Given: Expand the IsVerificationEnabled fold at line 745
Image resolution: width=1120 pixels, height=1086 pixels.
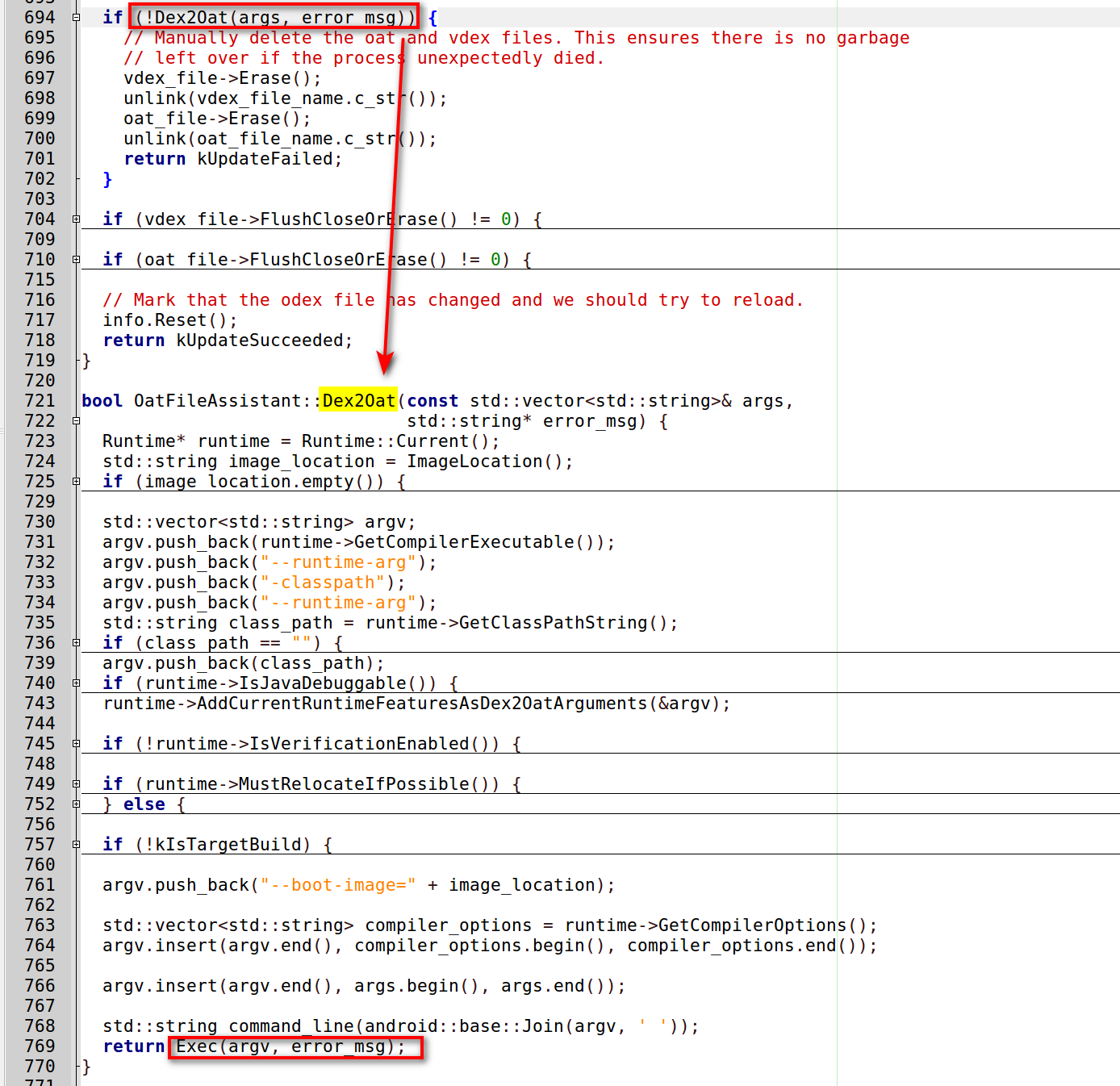Looking at the screenshot, I should [77, 744].
